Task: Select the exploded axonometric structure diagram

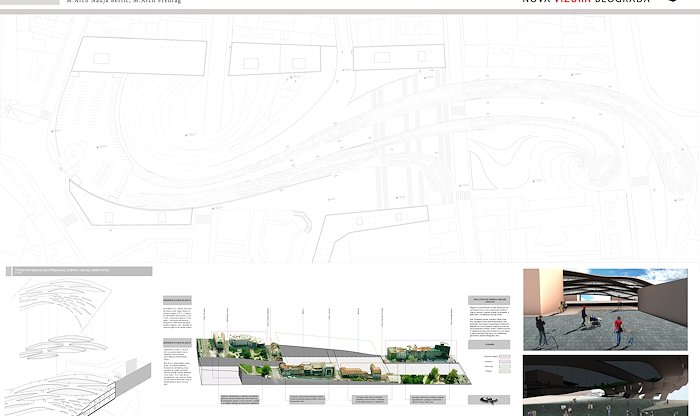Action: pyautogui.click(x=79, y=346)
